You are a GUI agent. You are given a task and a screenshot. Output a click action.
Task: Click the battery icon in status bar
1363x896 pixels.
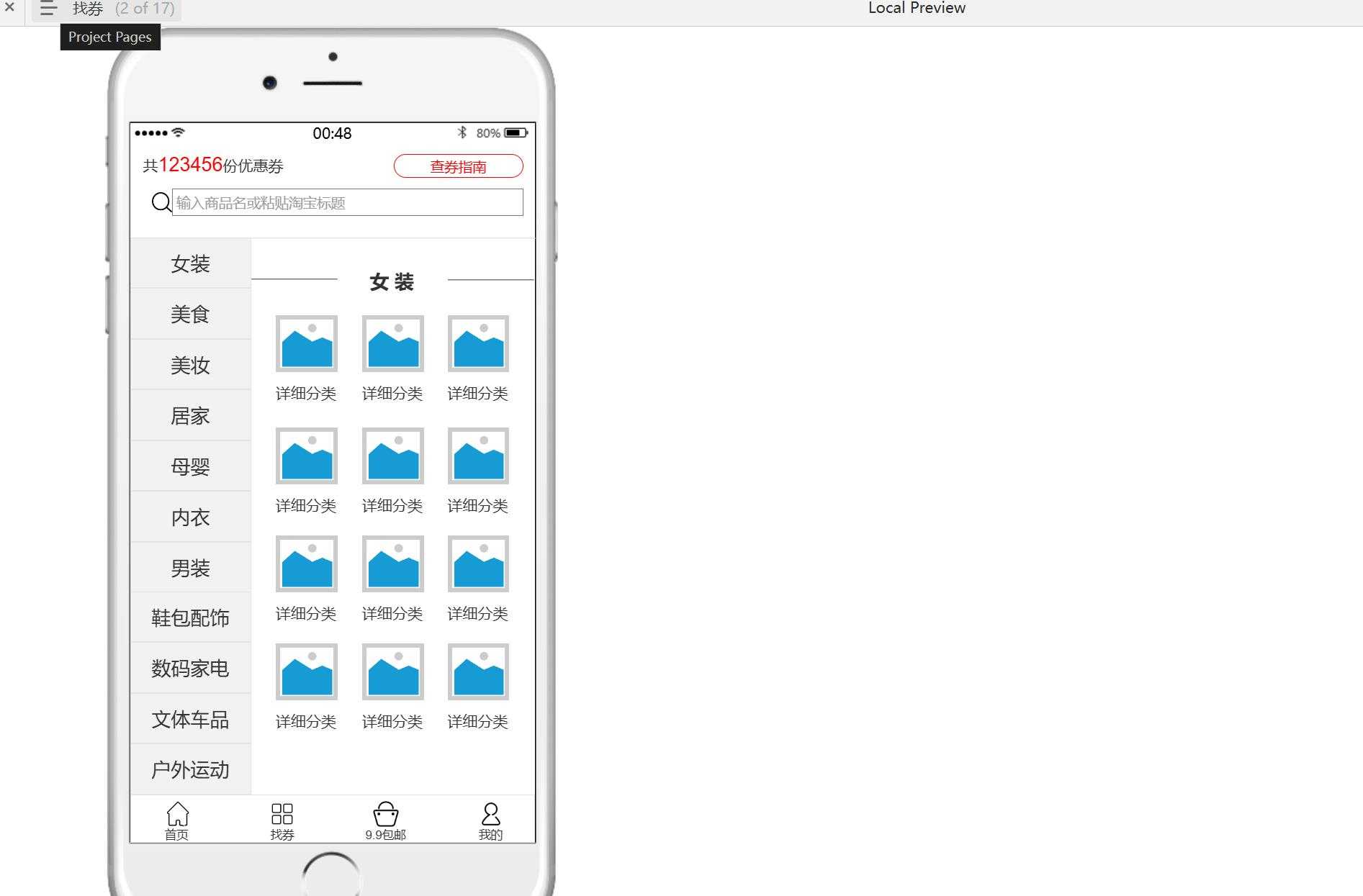point(516,132)
